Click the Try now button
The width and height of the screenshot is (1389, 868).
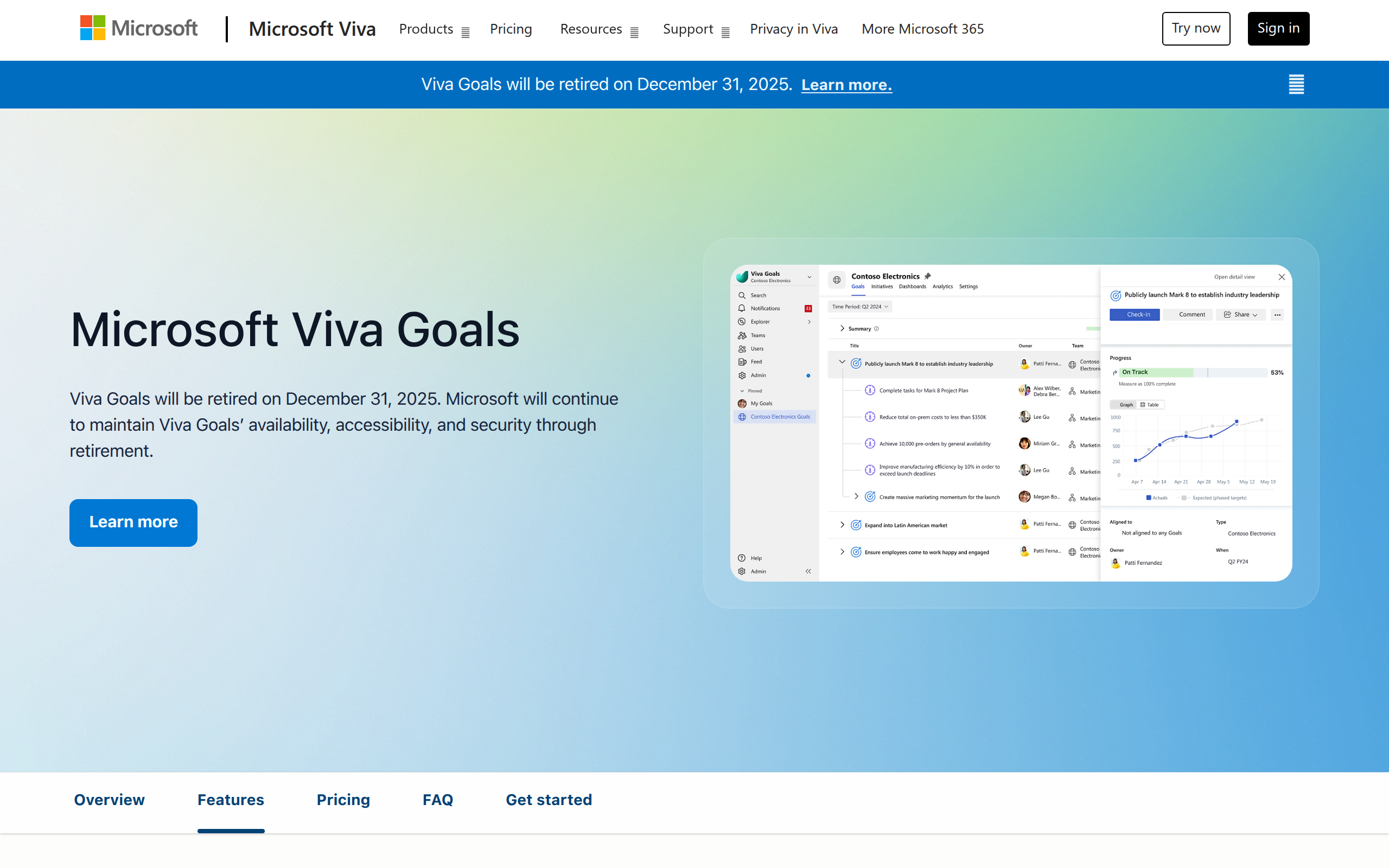(x=1196, y=28)
